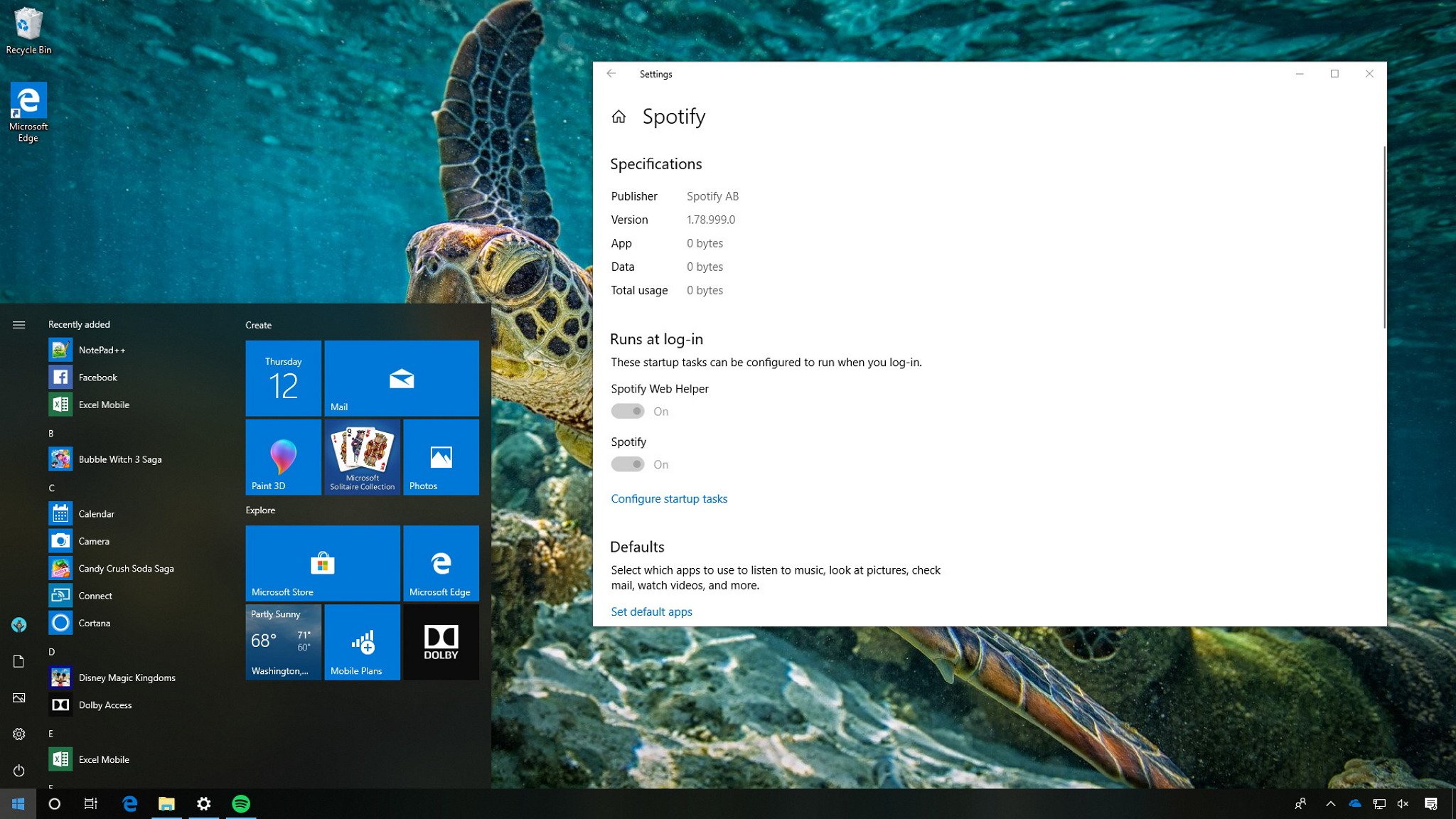The image size is (1456, 819).
Task: Open Settings from taskbar
Action: [x=203, y=804]
